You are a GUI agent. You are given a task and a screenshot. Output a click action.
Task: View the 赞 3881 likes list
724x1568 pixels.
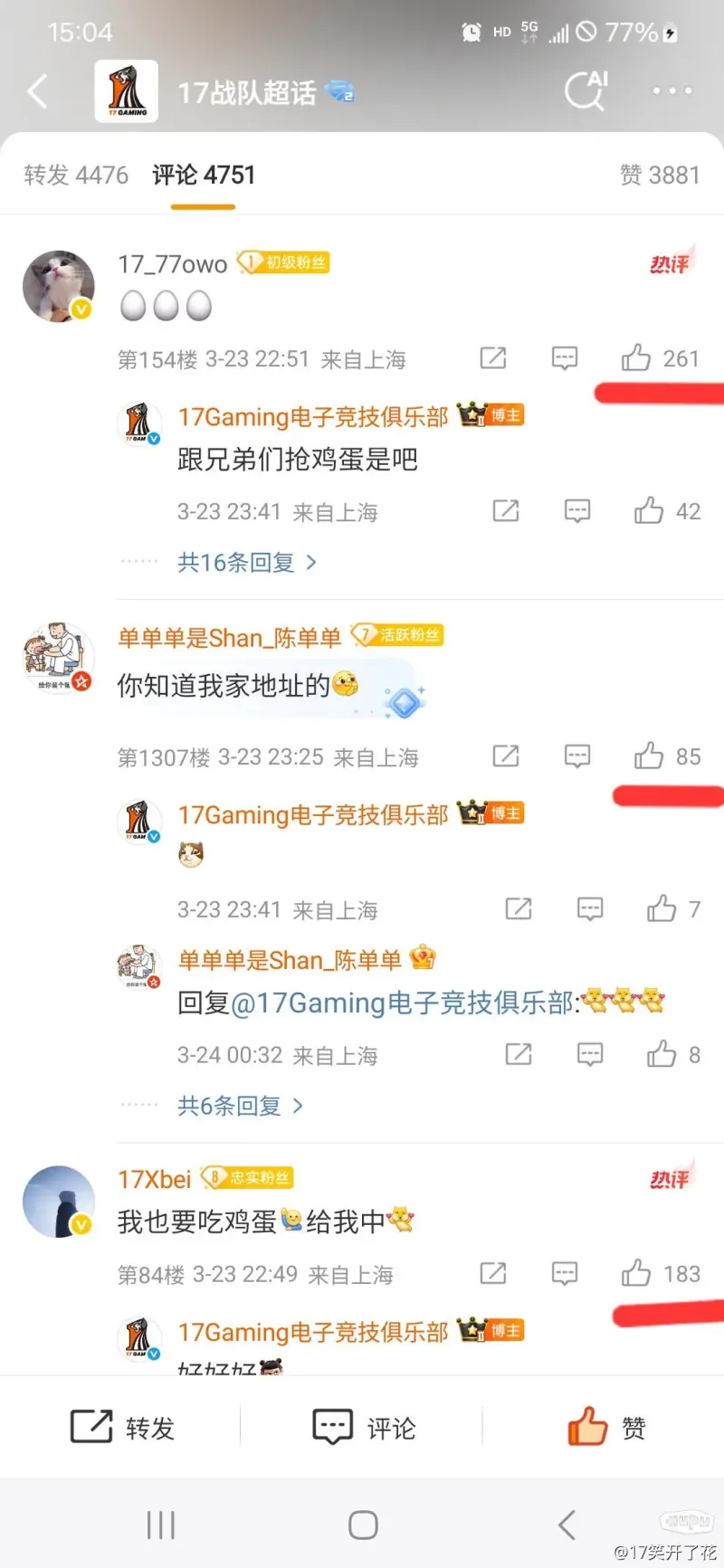(x=660, y=175)
